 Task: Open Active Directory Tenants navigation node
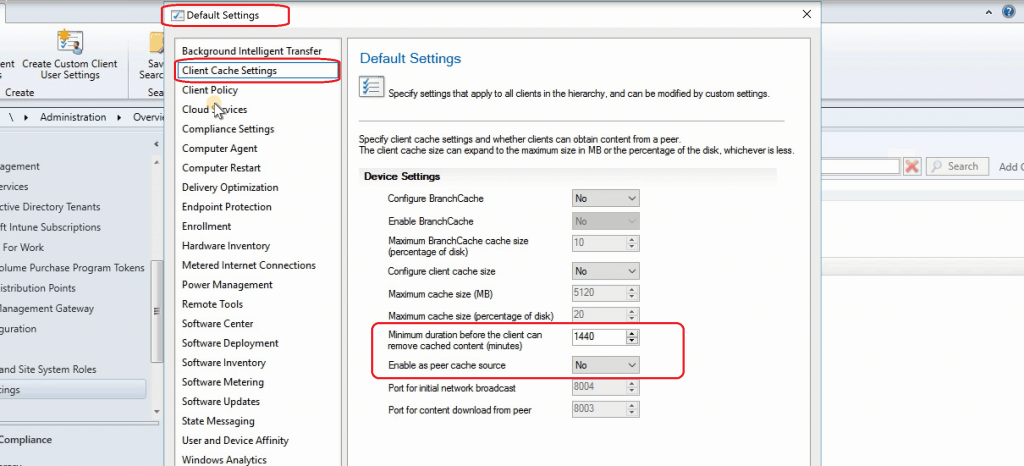[50, 207]
